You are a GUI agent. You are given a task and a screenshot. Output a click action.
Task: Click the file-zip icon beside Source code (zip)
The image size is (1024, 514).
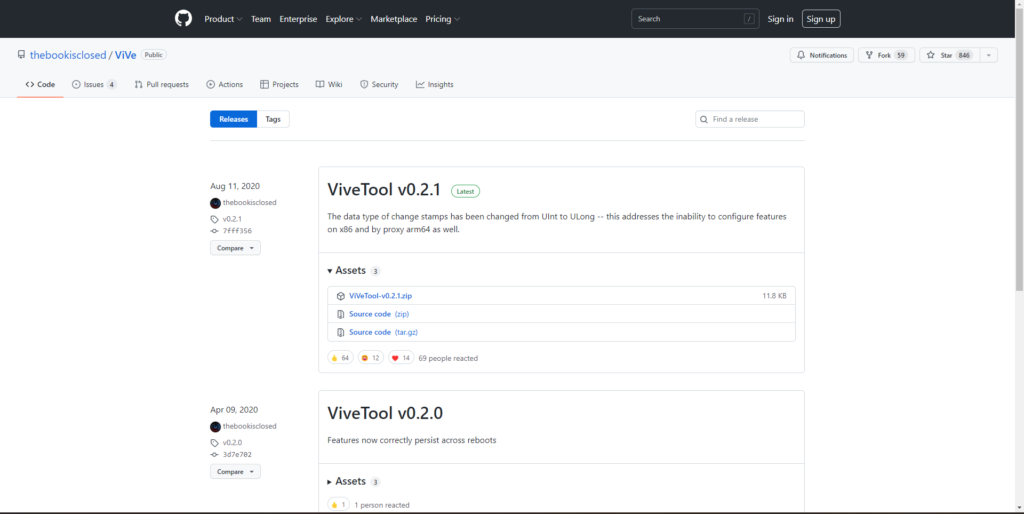[340, 314]
